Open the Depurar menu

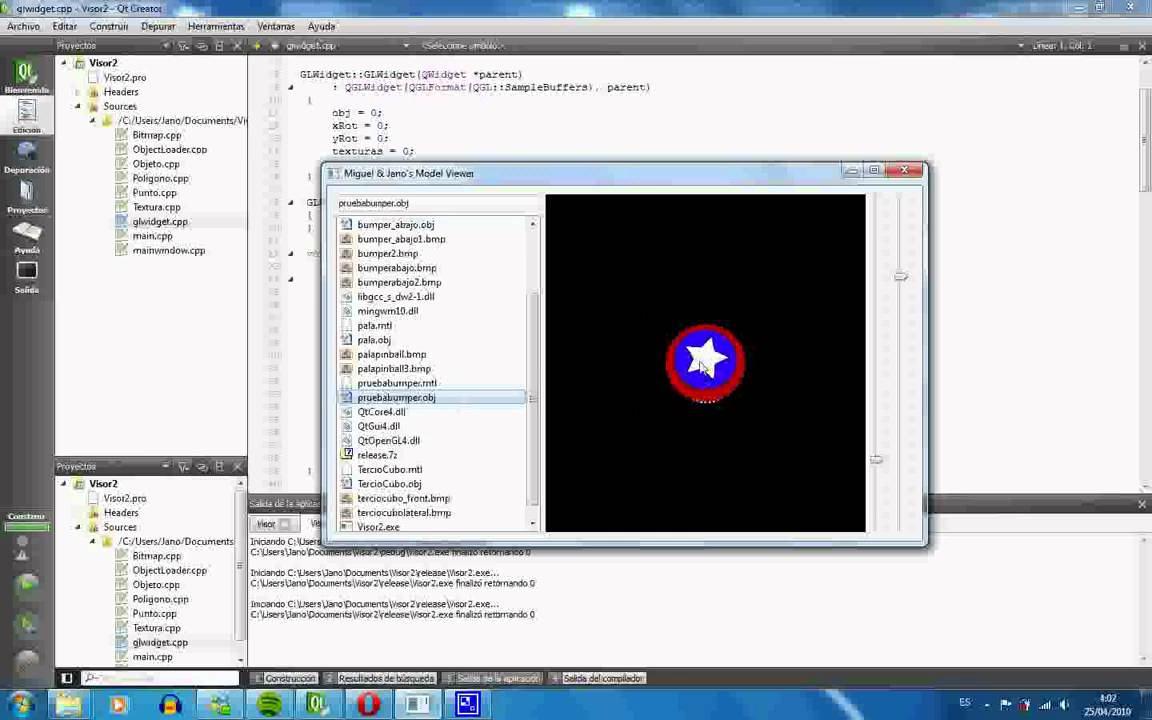coord(158,26)
